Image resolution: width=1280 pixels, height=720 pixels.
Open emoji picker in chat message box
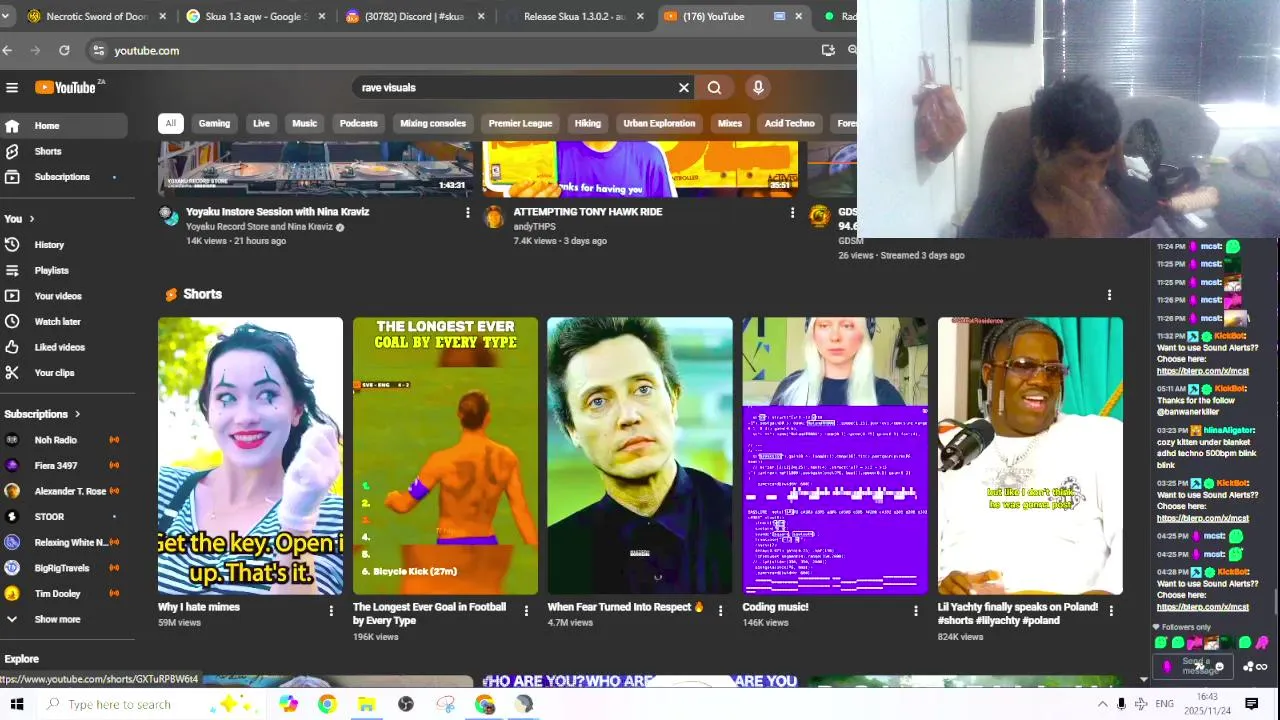click(1219, 667)
